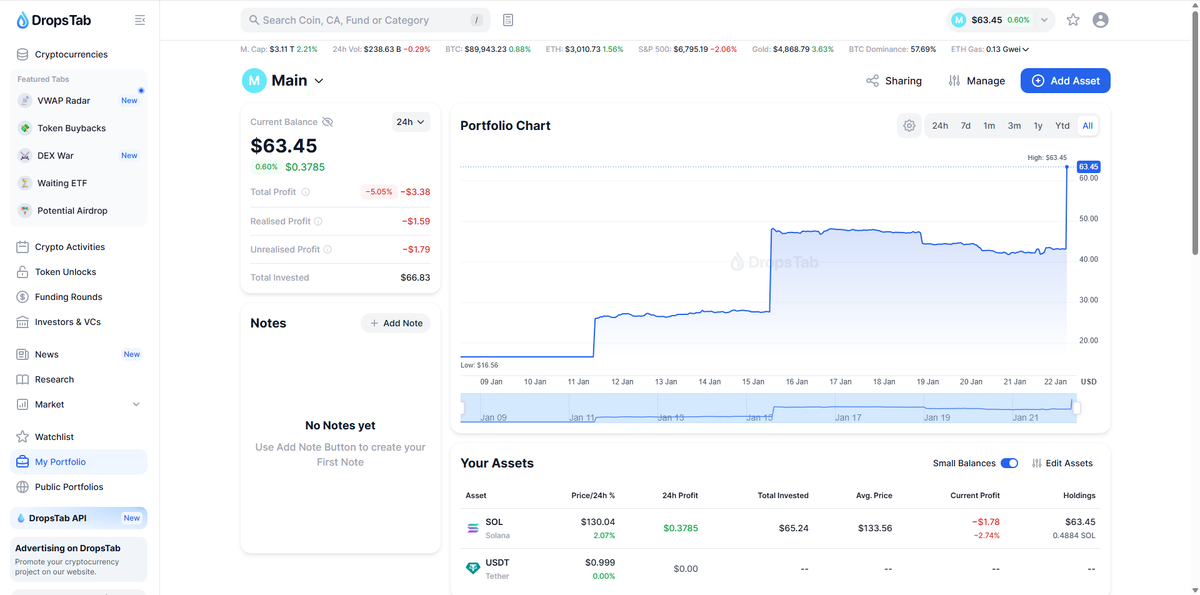The image size is (1200, 595).
Task: Select 7d chart range
Action: pos(966,126)
